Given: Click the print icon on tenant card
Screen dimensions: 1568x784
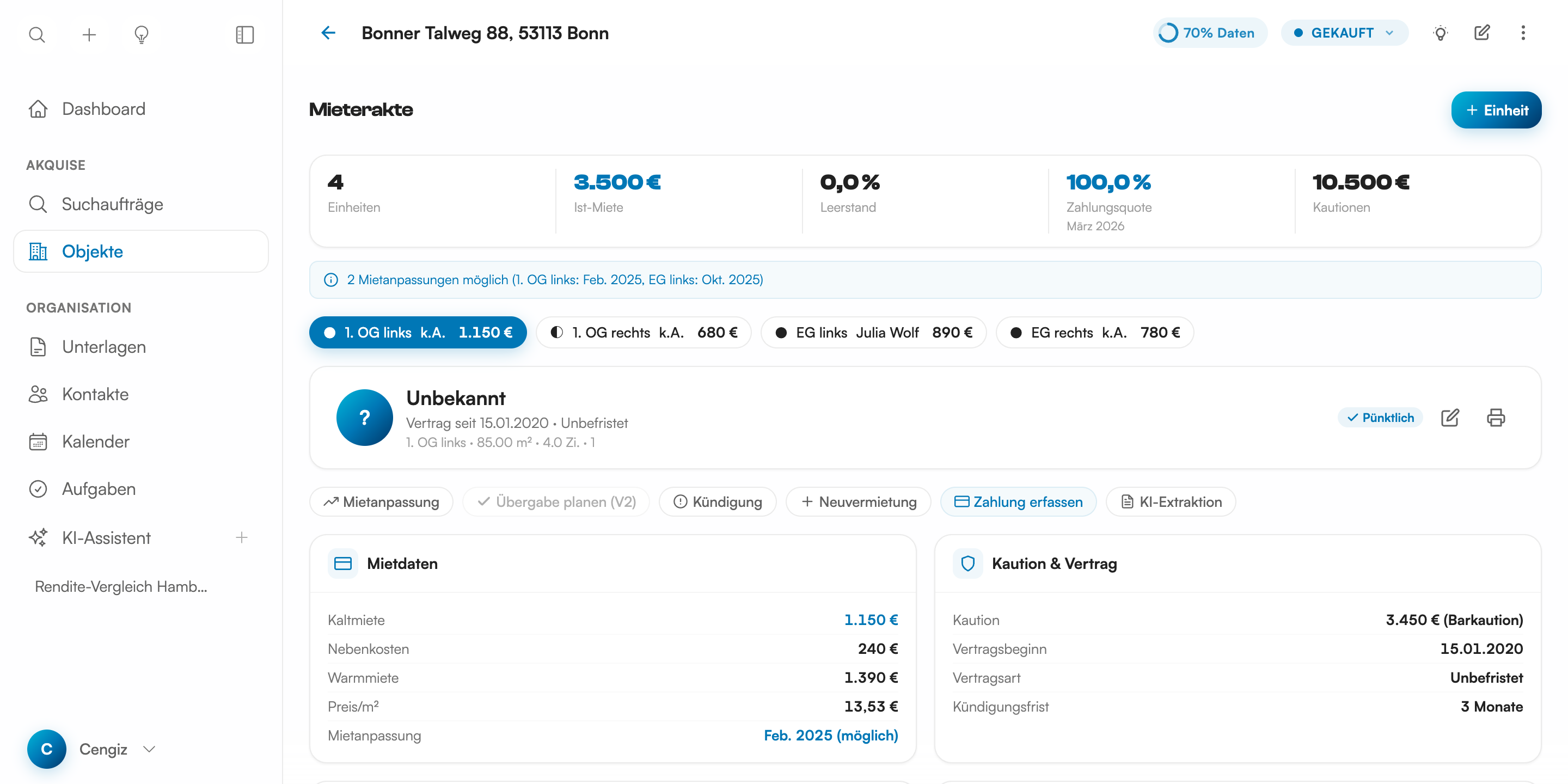Looking at the screenshot, I should click(1495, 418).
